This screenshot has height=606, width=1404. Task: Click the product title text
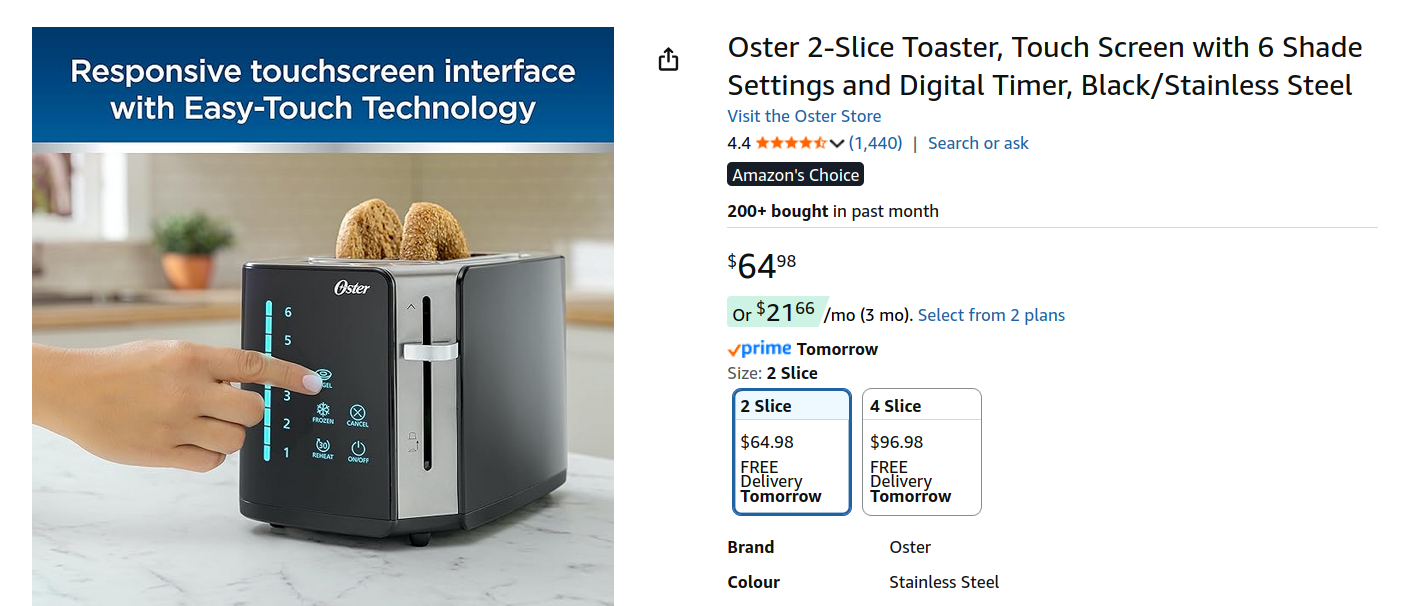point(1044,66)
